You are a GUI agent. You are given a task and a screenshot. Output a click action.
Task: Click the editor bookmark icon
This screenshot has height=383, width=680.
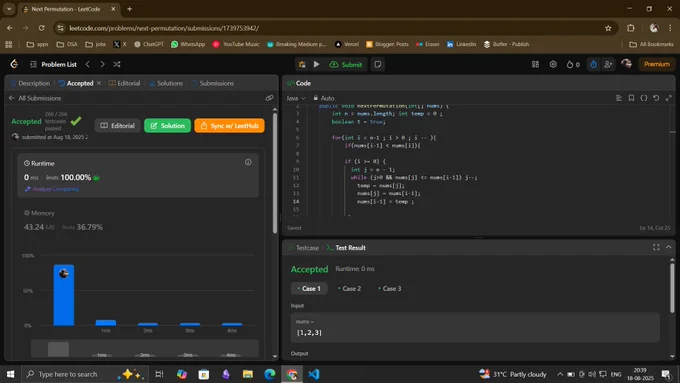tap(631, 98)
